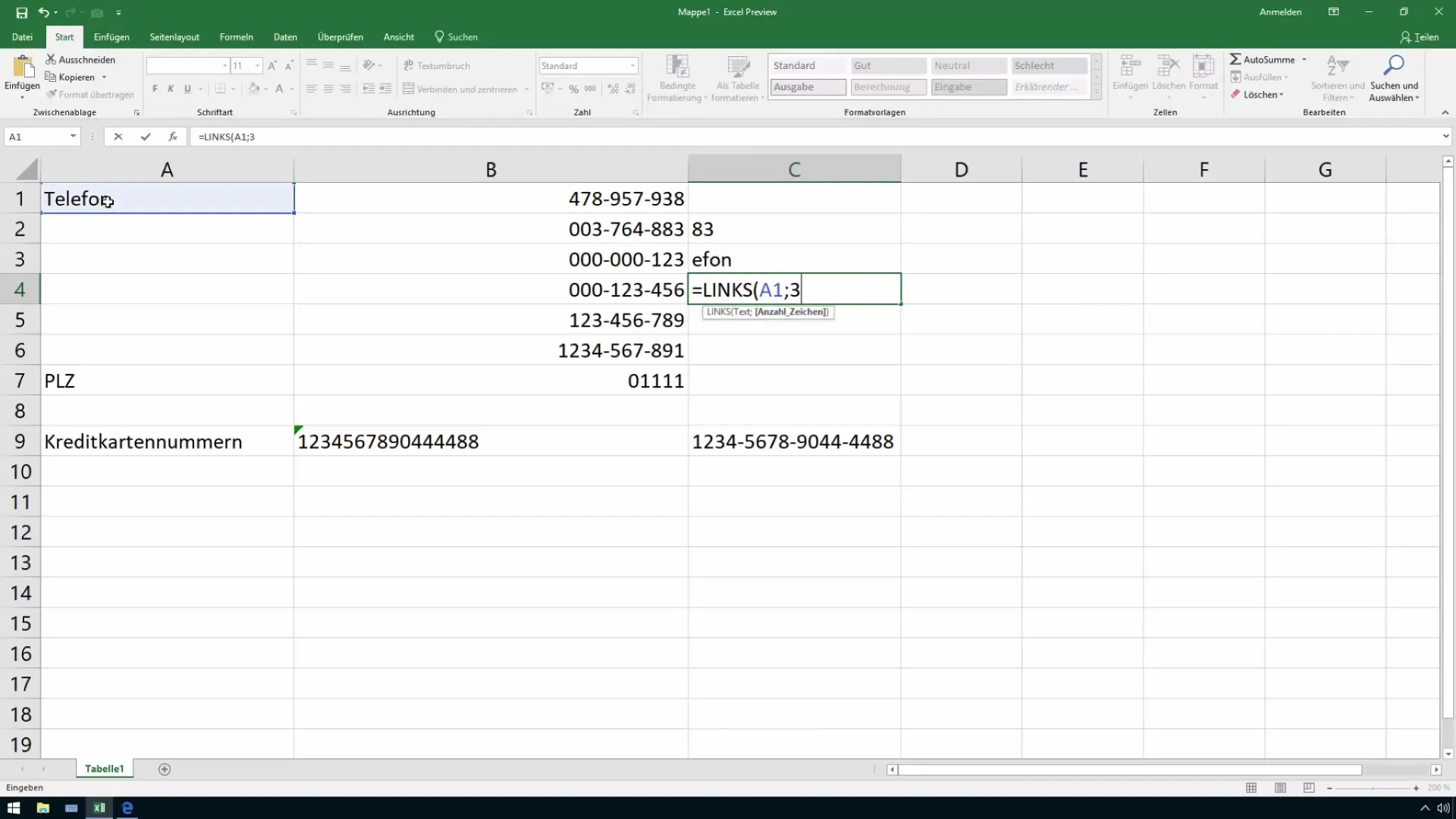Switch to the Überprüfen tab
Viewport: 1456px width, 819px height.
[x=340, y=36]
